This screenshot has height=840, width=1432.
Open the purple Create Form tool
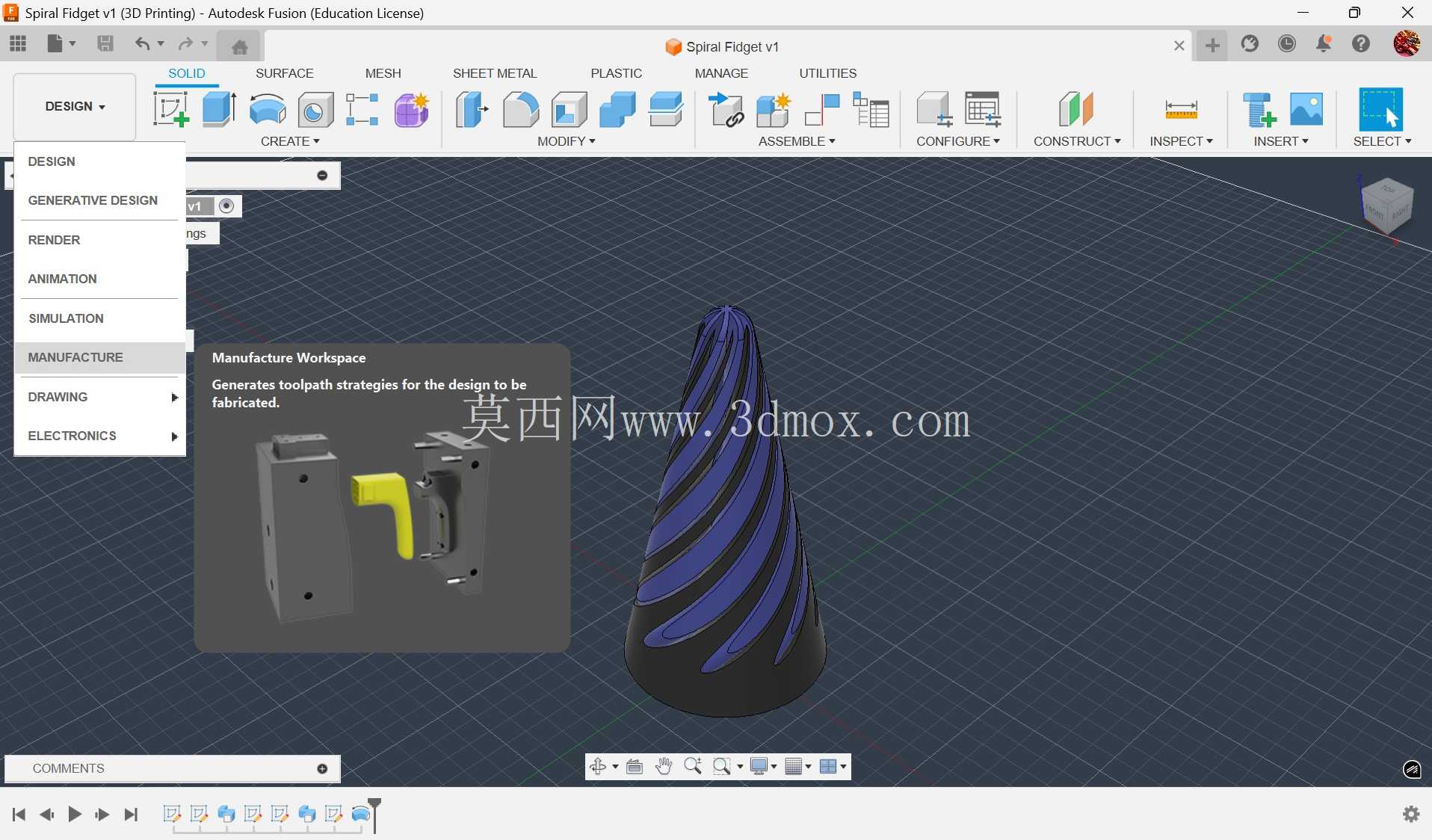411,109
